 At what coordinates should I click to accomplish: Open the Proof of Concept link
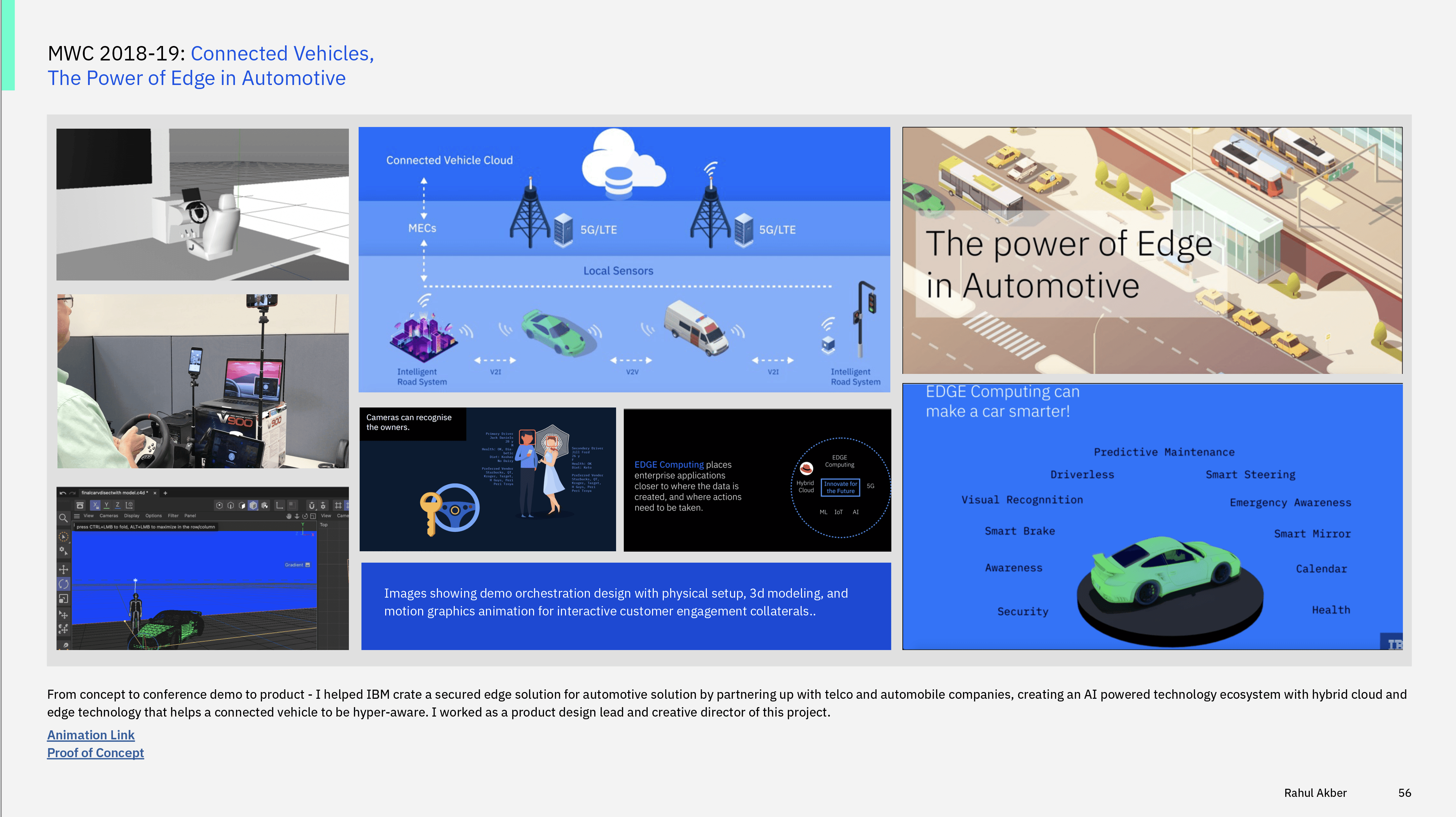[x=95, y=752]
